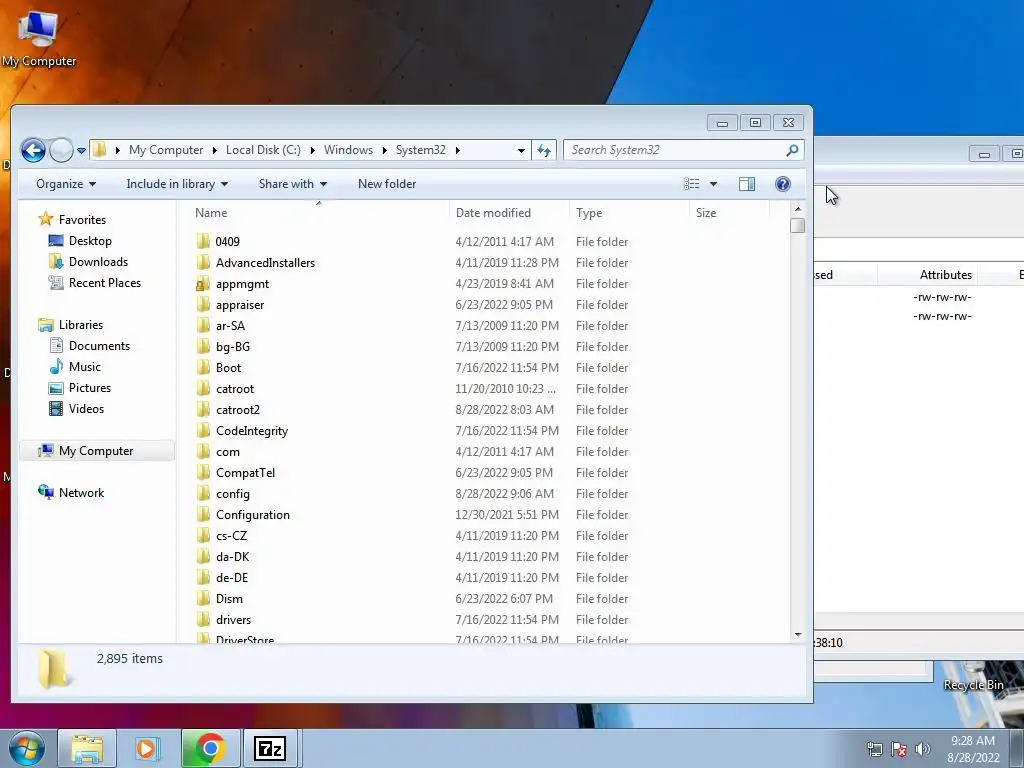The height and width of the screenshot is (768, 1024).
Task: Click the CodeIntegrity folder icon
Action: click(203, 431)
